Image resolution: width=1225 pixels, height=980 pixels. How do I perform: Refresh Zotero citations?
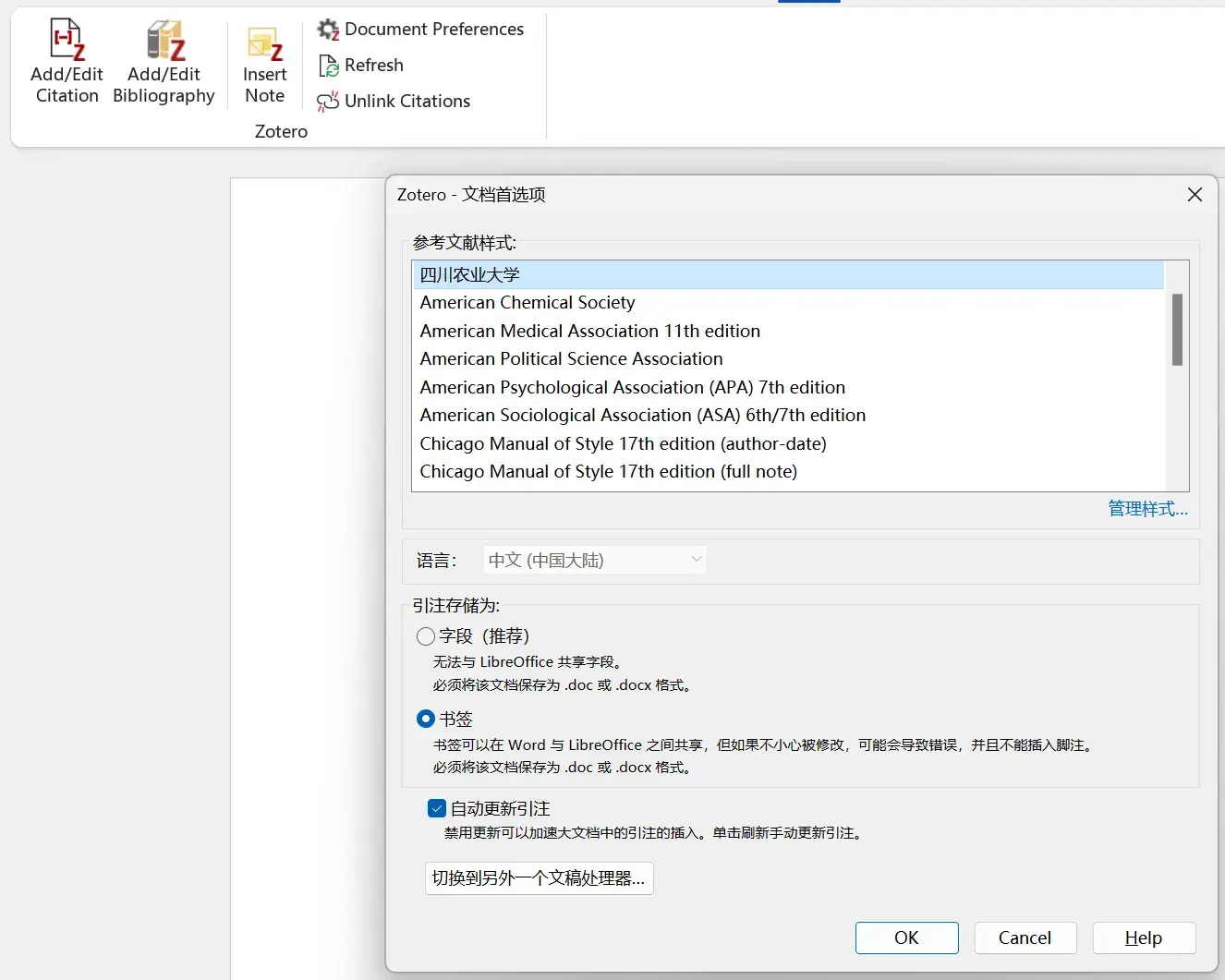point(361,66)
